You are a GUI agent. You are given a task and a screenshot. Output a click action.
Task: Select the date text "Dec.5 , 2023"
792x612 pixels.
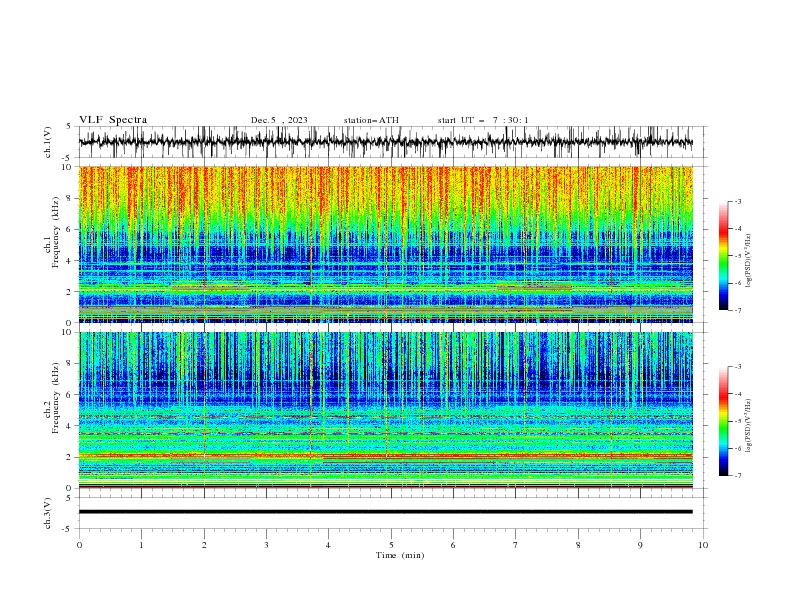279,120
